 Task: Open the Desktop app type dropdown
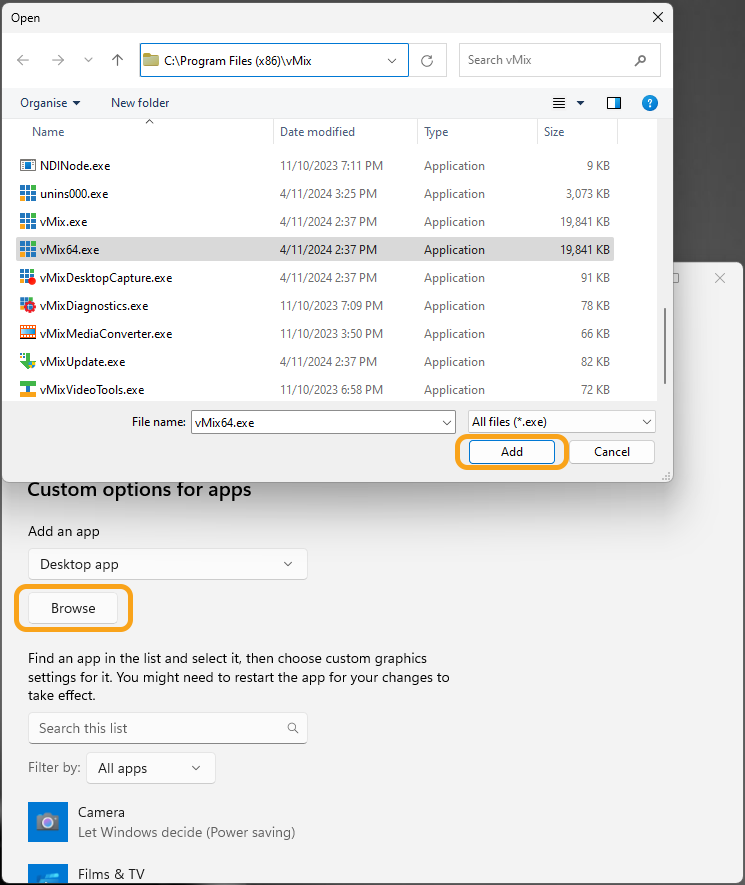point(167,564)
